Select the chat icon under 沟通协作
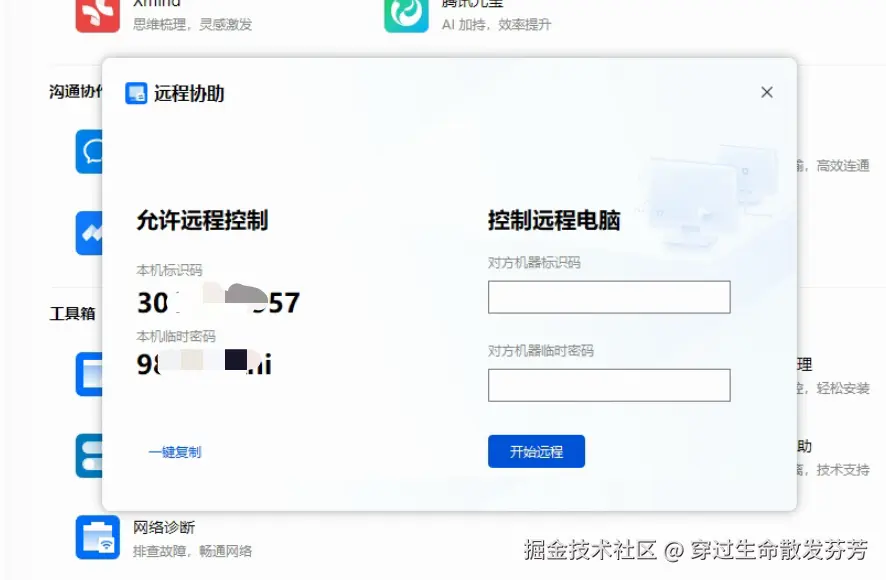 coord(91,152)
